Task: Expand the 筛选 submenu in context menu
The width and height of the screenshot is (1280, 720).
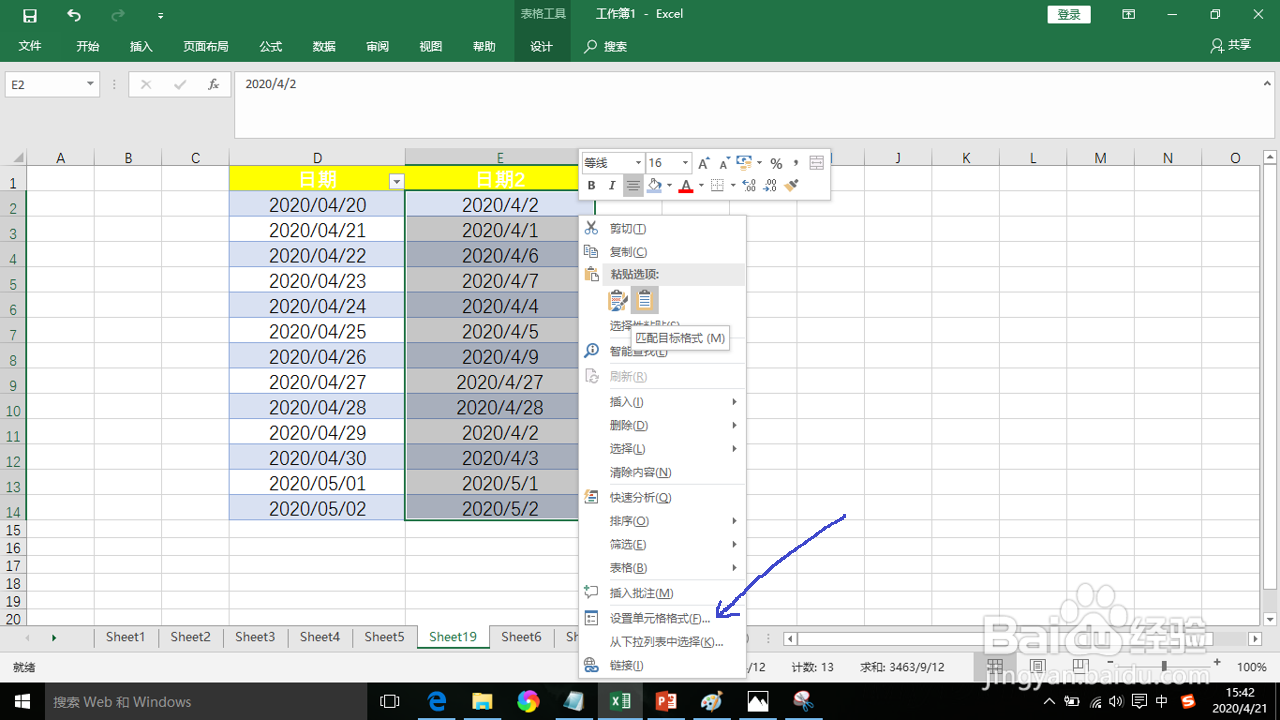Action: click(x=662, y=544)
